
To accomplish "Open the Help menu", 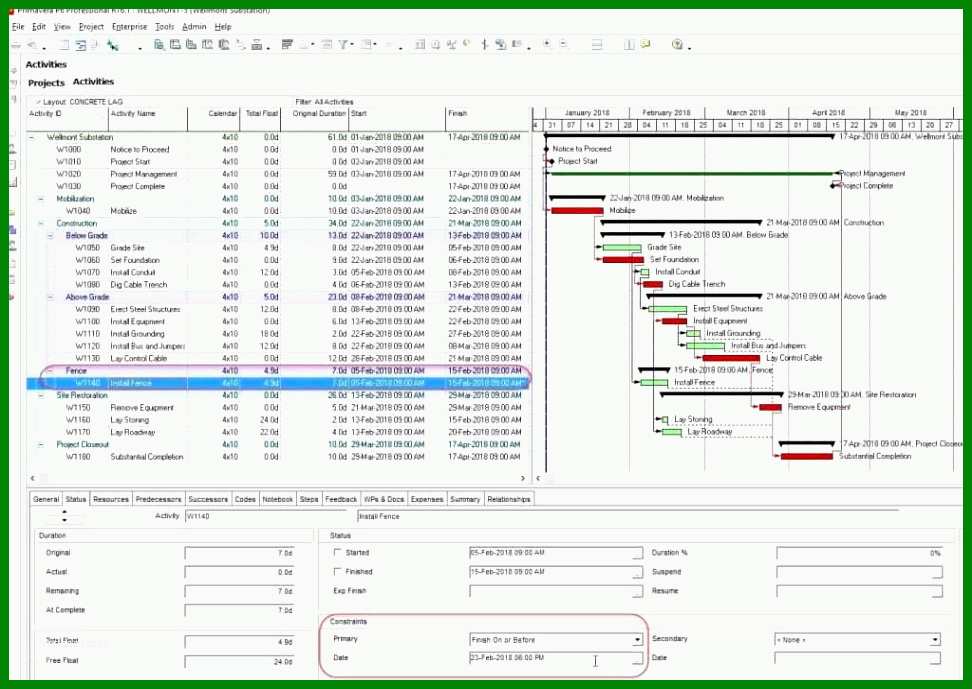I will point(223,27).
